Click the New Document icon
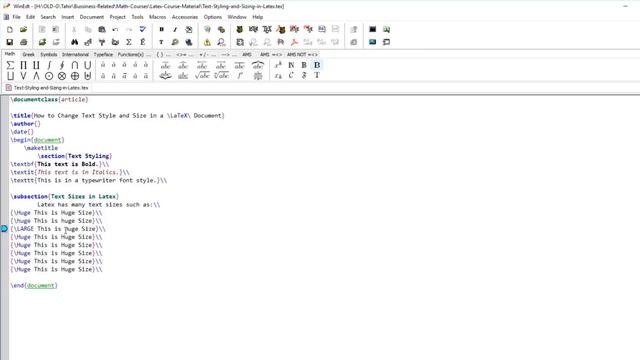 click(x=10, y=29)
